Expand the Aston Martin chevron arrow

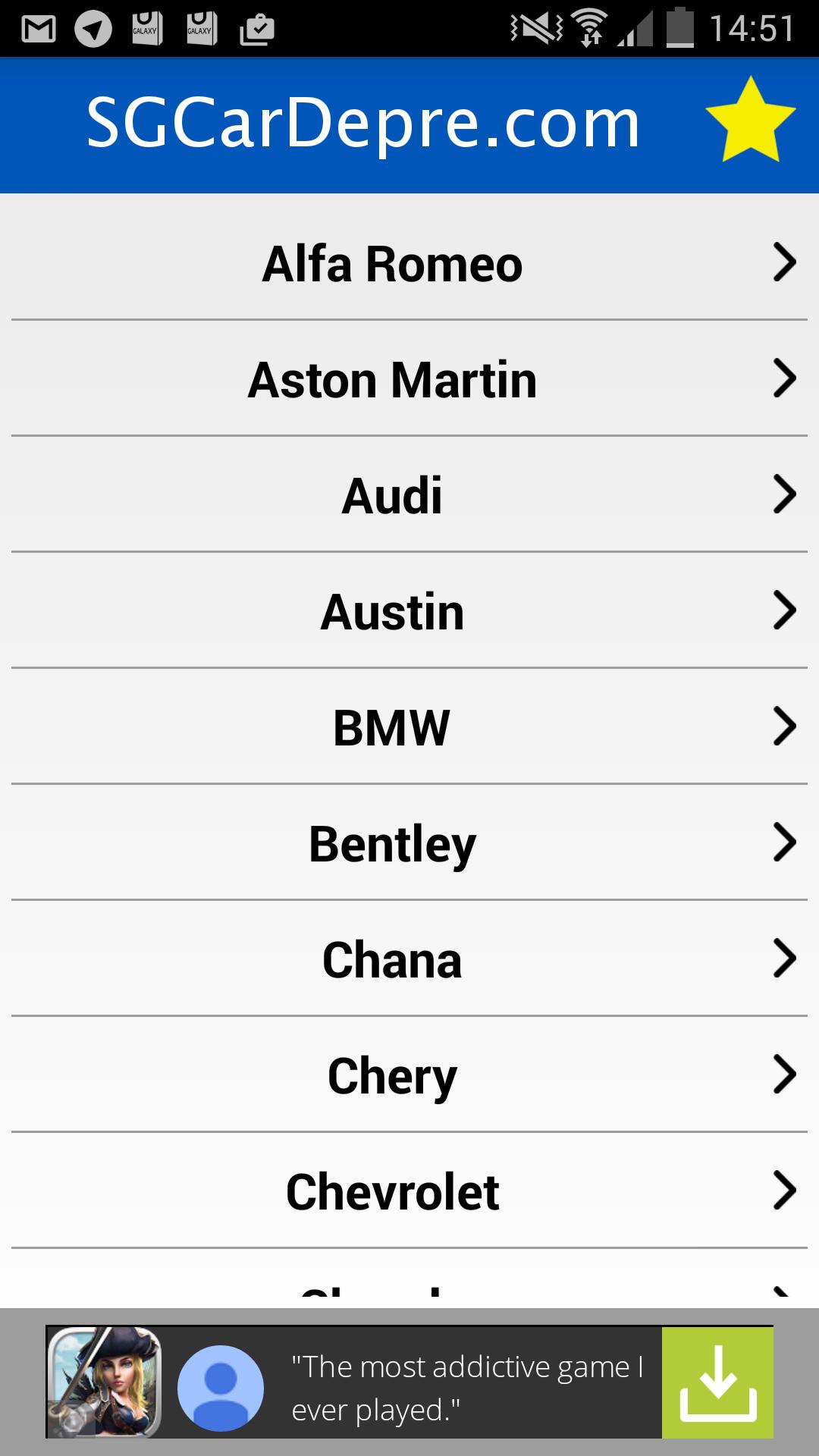point(784,378)
